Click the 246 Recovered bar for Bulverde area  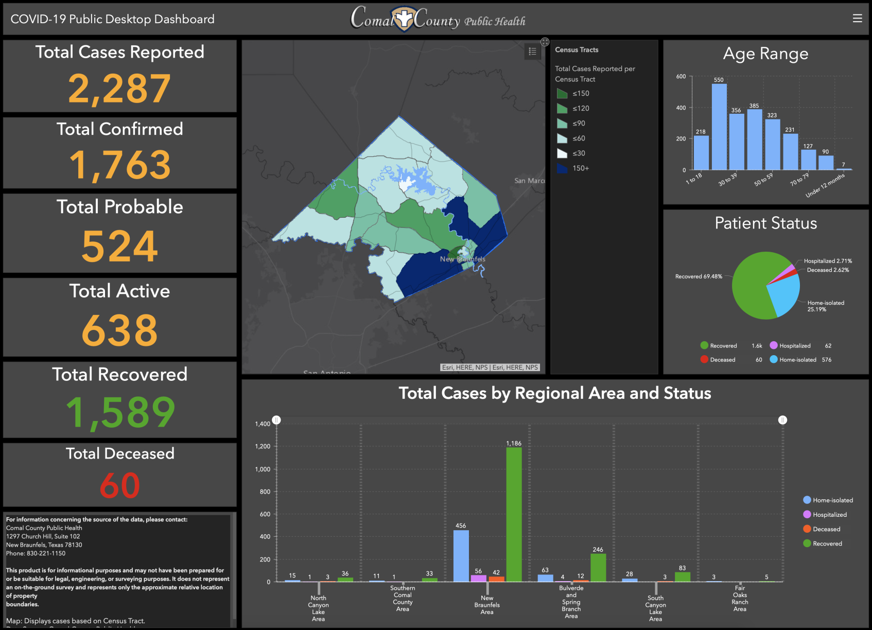(x=598, y=568)
